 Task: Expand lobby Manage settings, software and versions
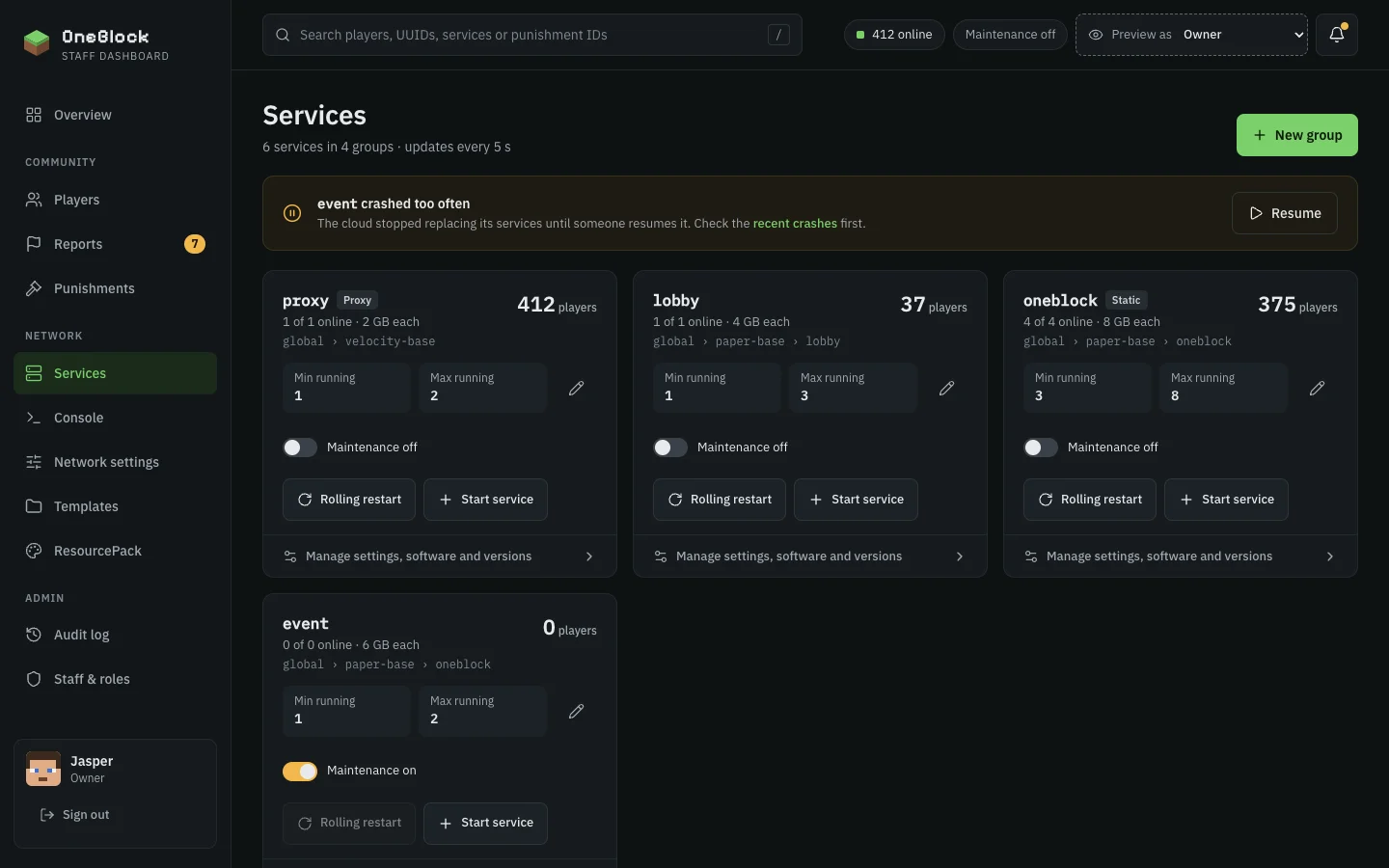[x=810, y=556]
